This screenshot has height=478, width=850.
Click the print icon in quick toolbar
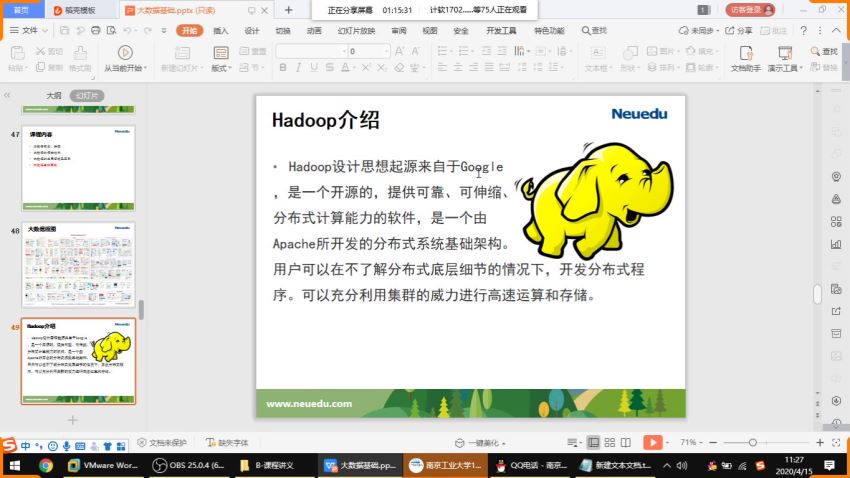pos(96,30)
